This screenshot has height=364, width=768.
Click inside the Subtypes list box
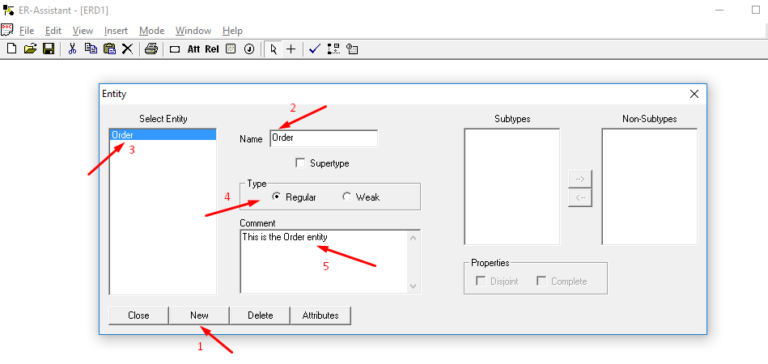point(512,187)
